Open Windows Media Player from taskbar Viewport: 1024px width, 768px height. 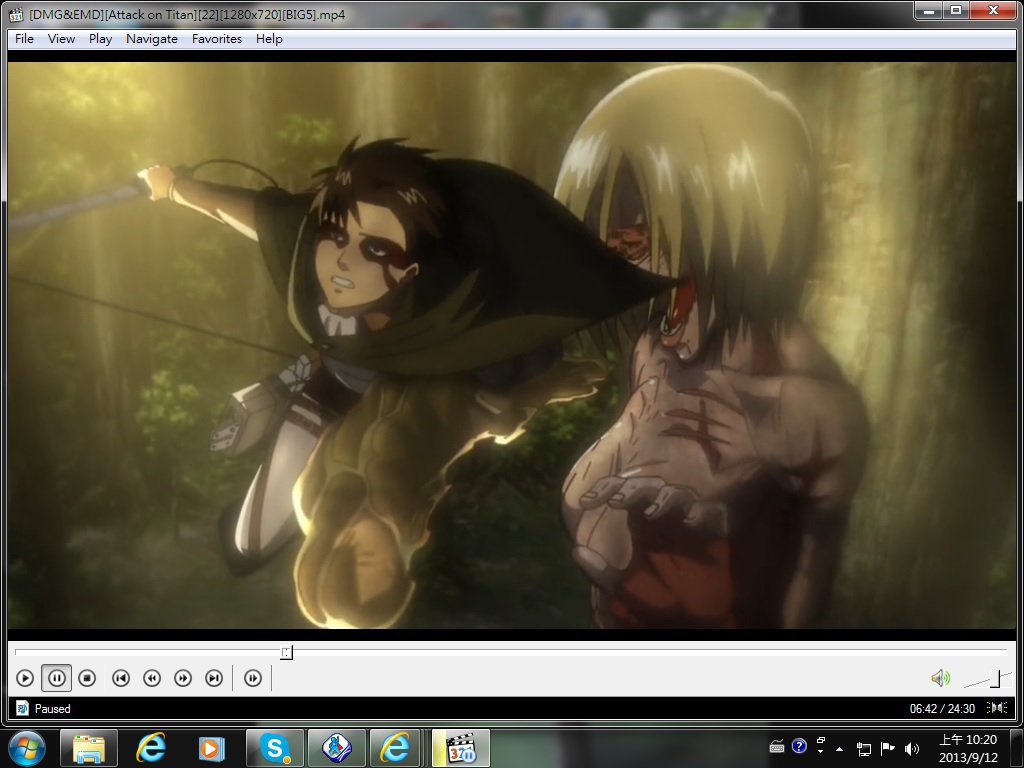pos(211,748)
